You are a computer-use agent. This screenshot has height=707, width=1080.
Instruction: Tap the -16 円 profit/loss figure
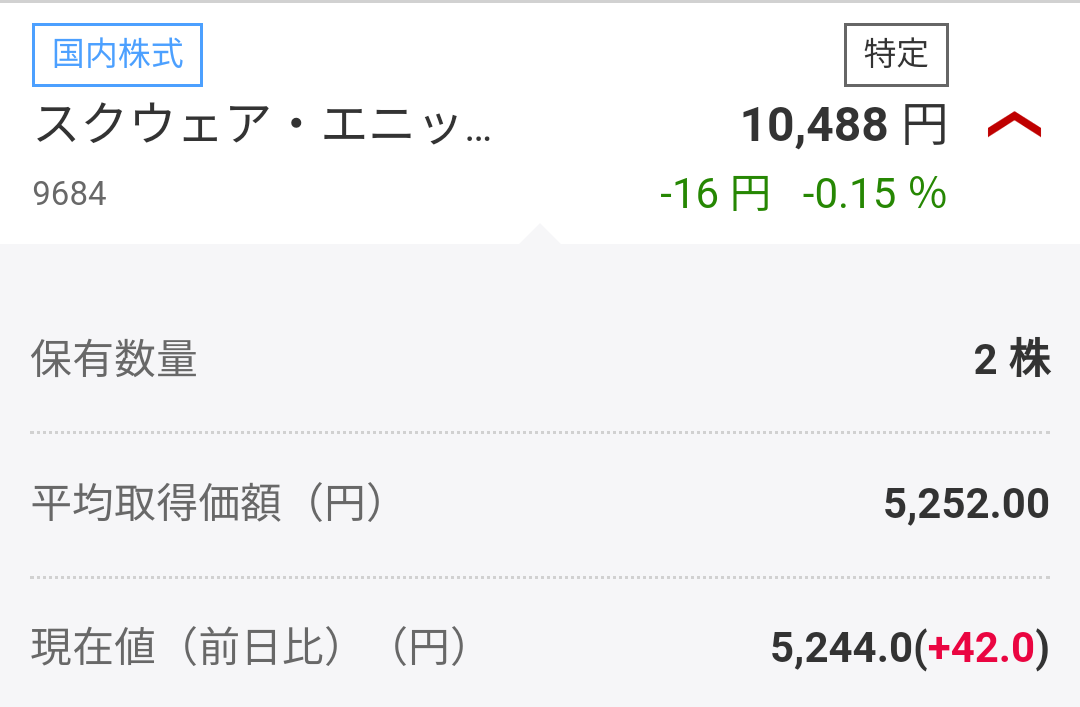click(x=714, y=193)
